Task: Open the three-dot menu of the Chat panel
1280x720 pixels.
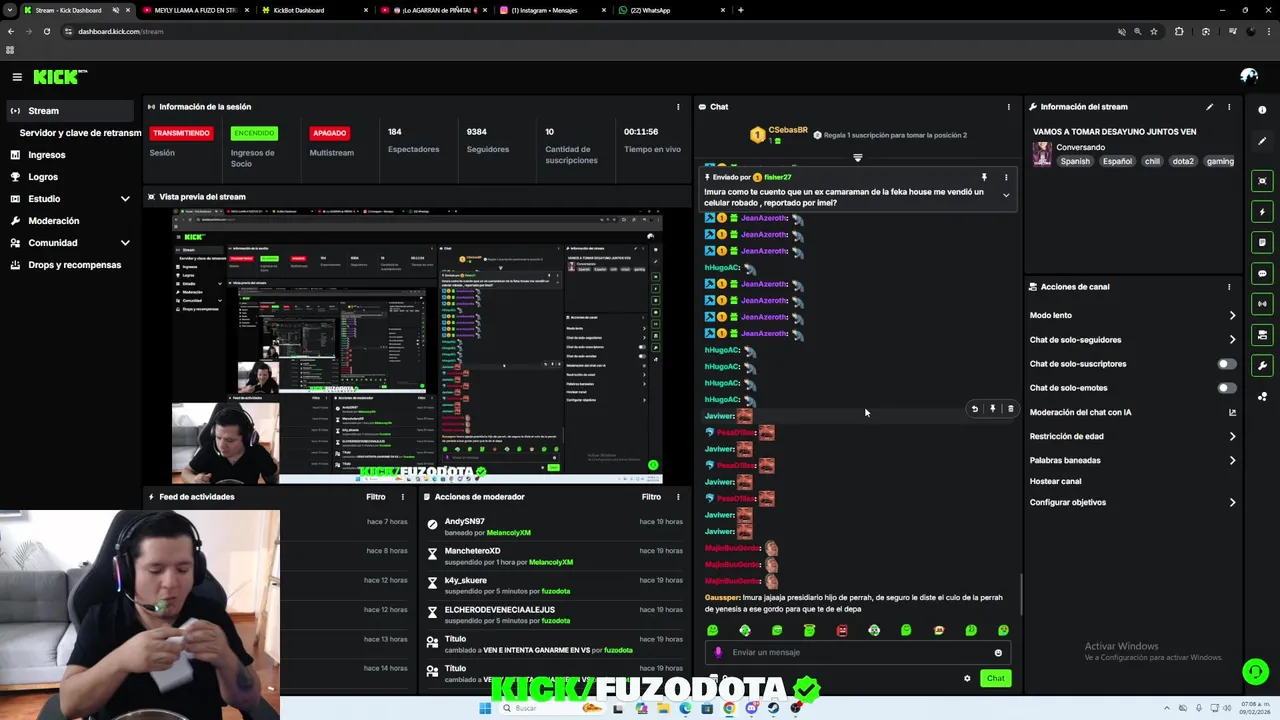Action: tap(1008, 107)
